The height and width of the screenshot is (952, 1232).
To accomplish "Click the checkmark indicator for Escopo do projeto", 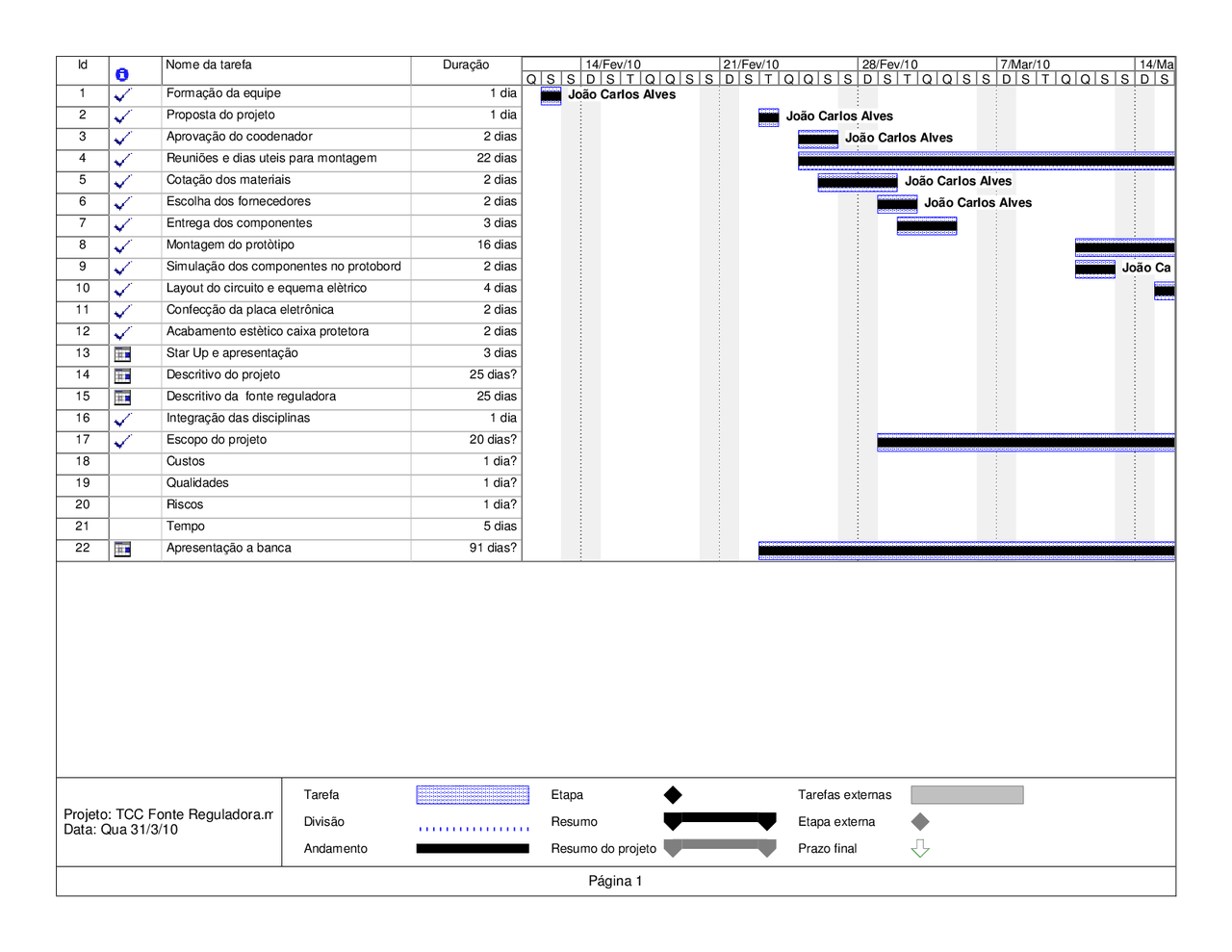I will [123, 440].
